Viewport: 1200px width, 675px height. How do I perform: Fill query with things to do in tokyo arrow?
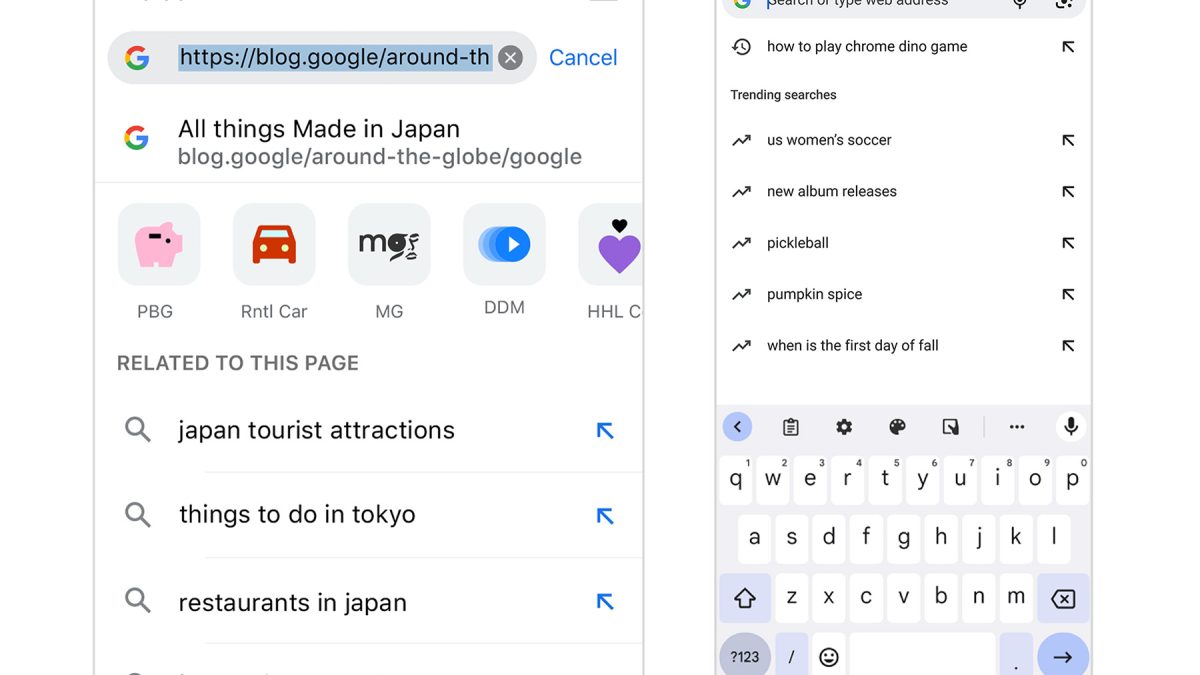click(x=604, y=516)
